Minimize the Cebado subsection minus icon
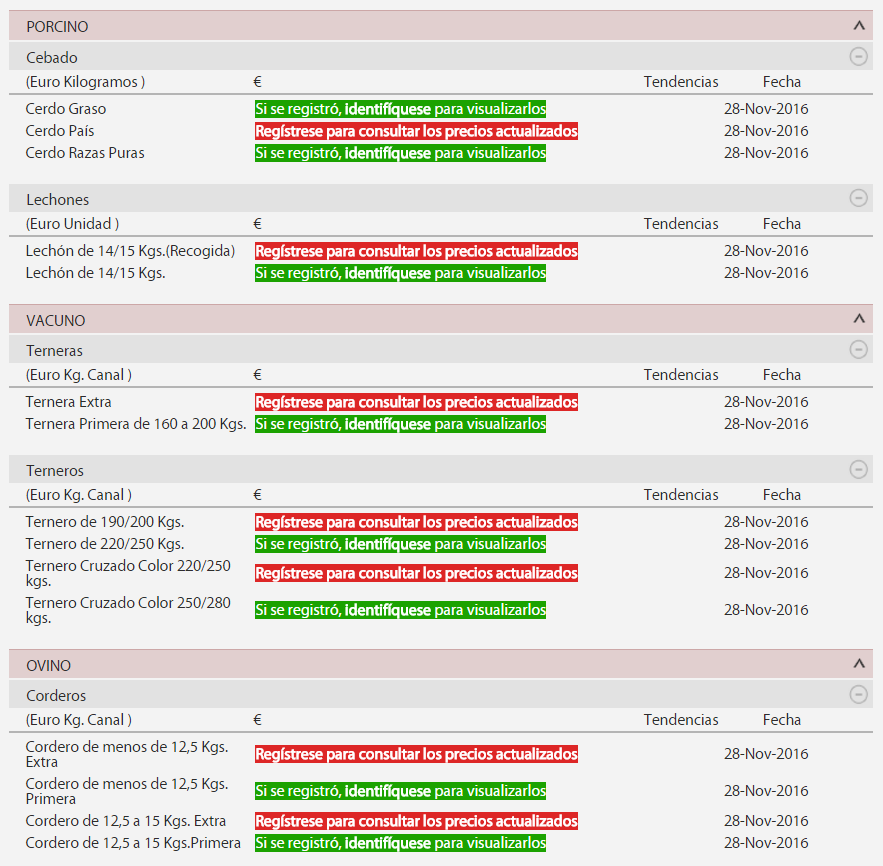The width and height of the screenshot is (883, 866). click(858, 57)
